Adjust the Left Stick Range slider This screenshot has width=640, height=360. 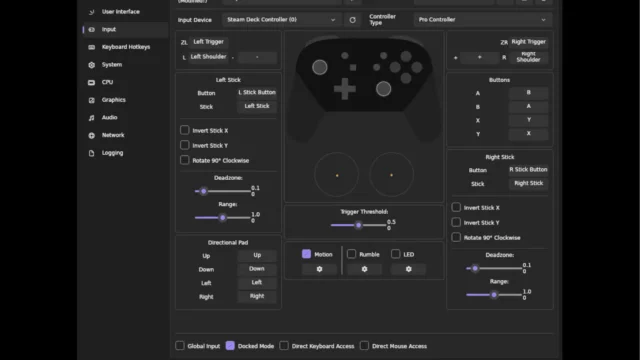tap(222, 218)
